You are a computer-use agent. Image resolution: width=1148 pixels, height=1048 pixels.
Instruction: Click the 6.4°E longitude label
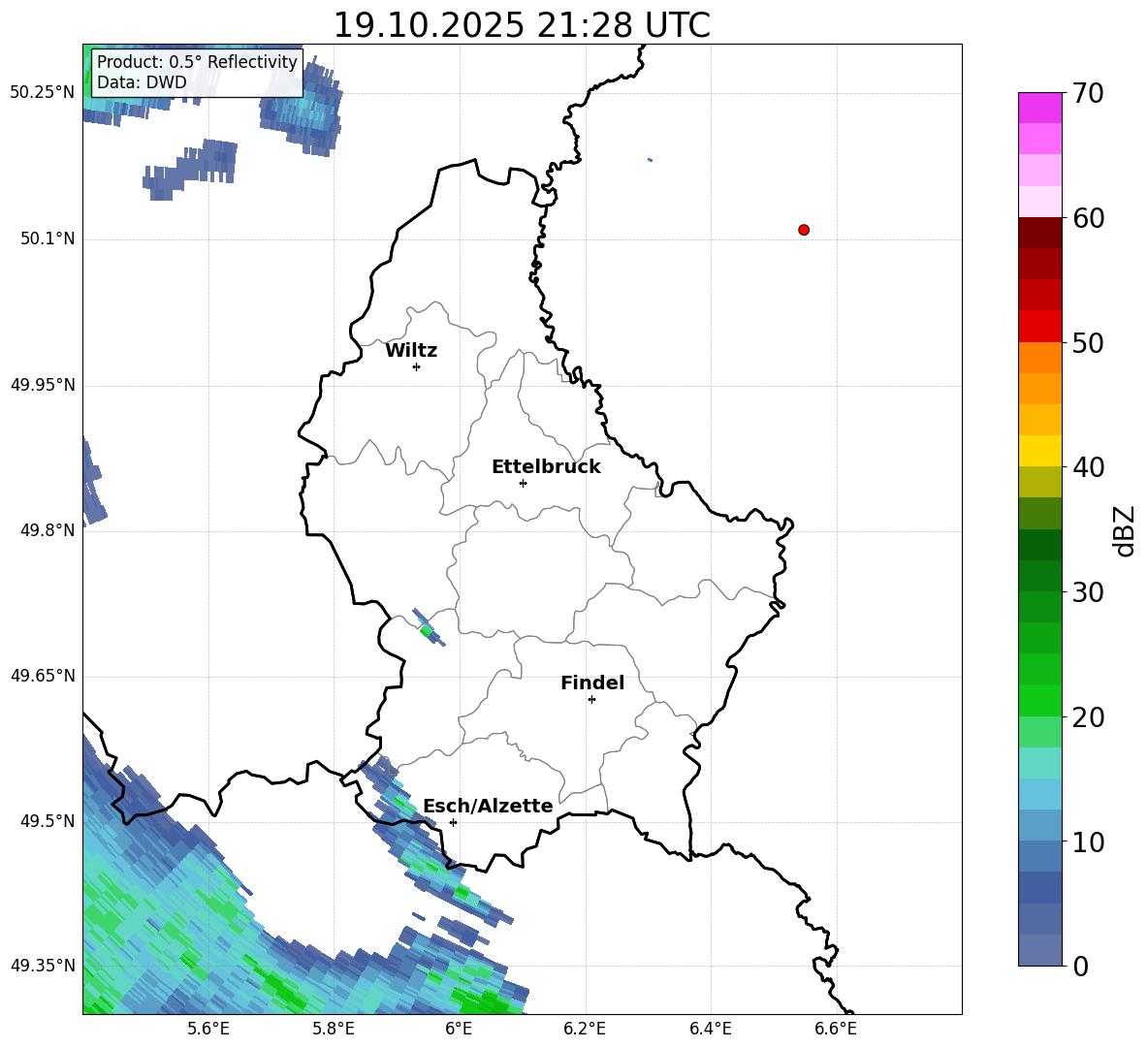[710, 1029]
